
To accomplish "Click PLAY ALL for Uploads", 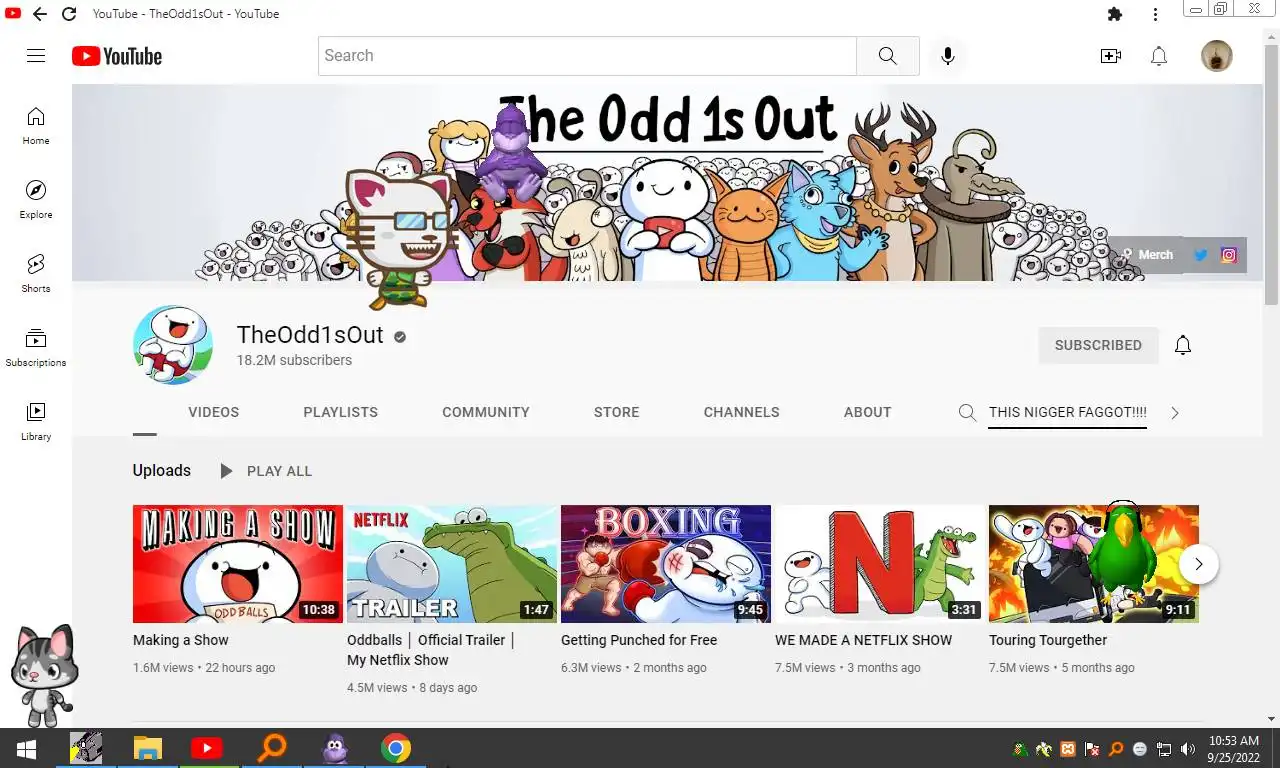I will point(266,471).
